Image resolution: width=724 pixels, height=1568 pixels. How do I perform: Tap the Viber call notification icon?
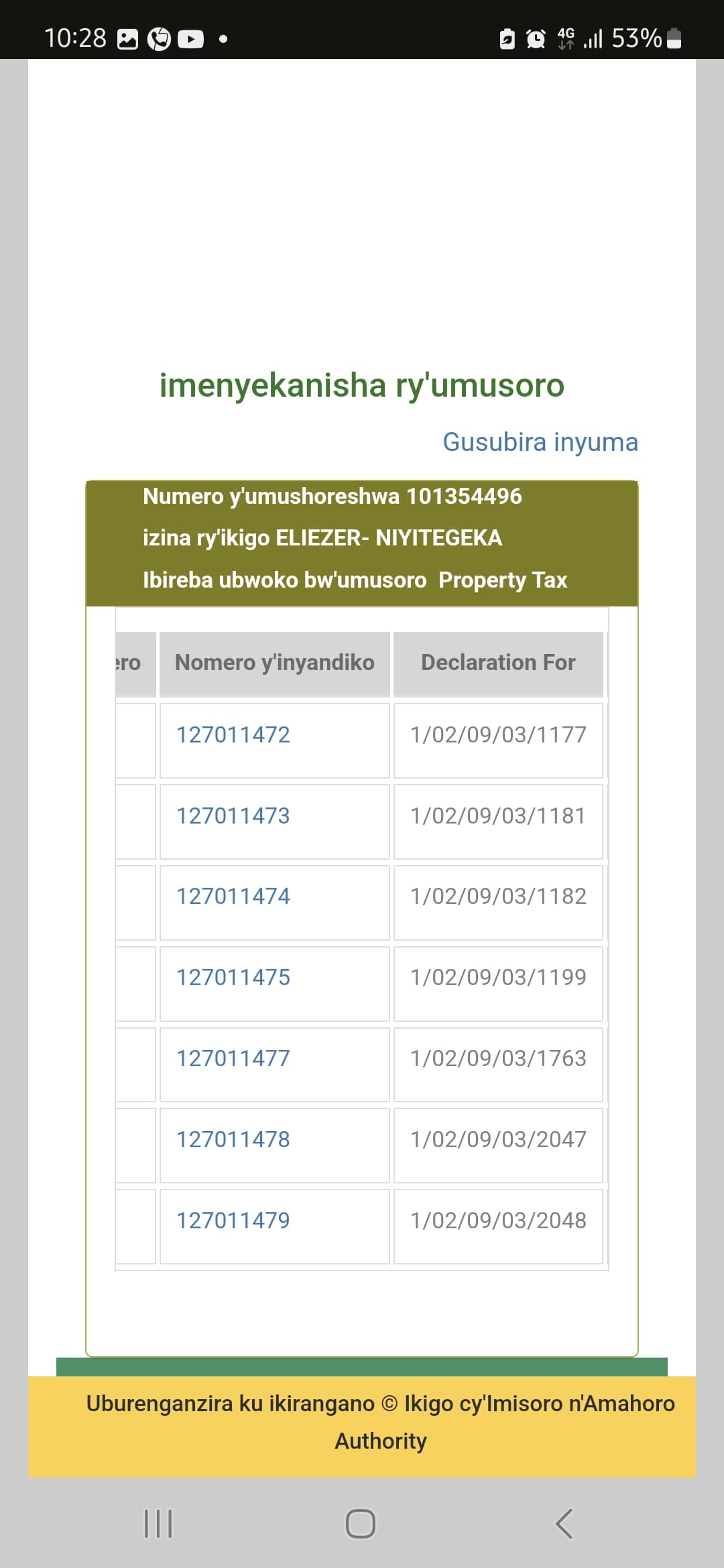pyautogui.click(x=159, y=40)
